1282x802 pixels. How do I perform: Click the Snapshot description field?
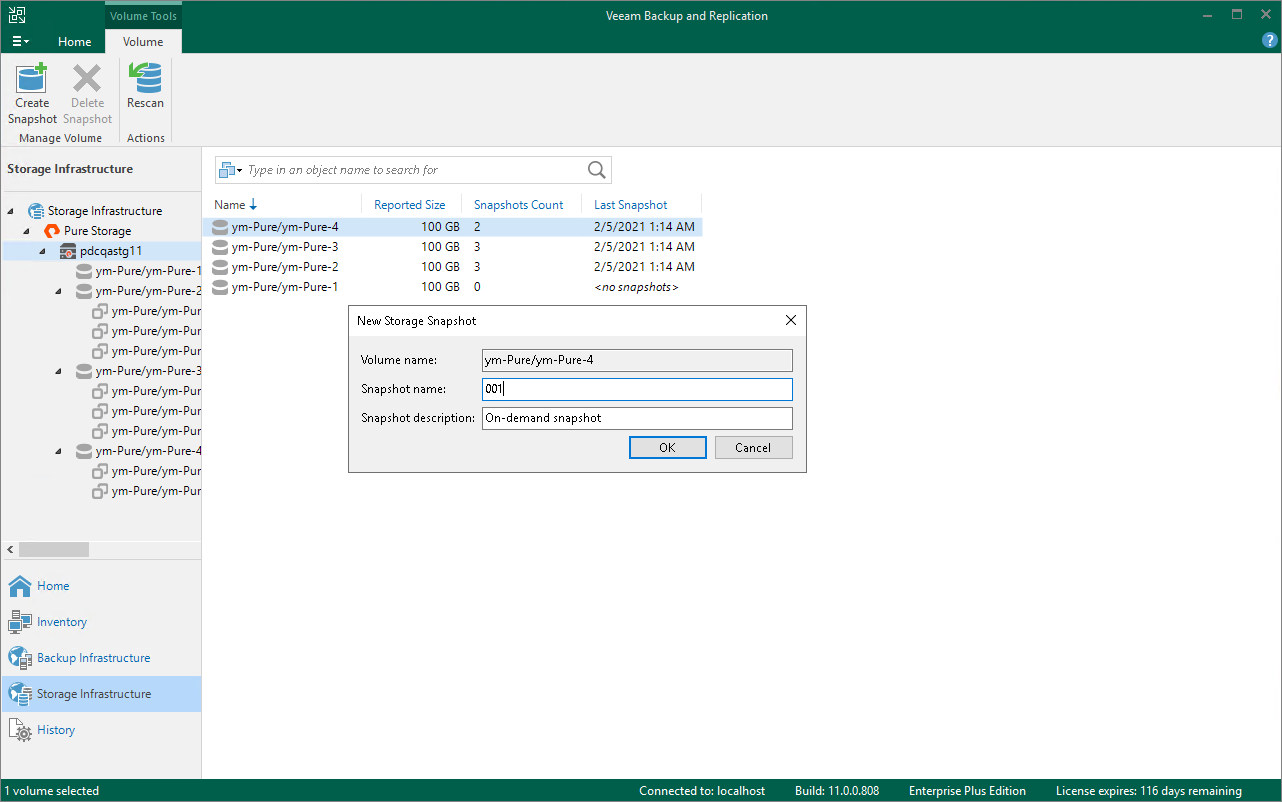(x=637, y=418)
